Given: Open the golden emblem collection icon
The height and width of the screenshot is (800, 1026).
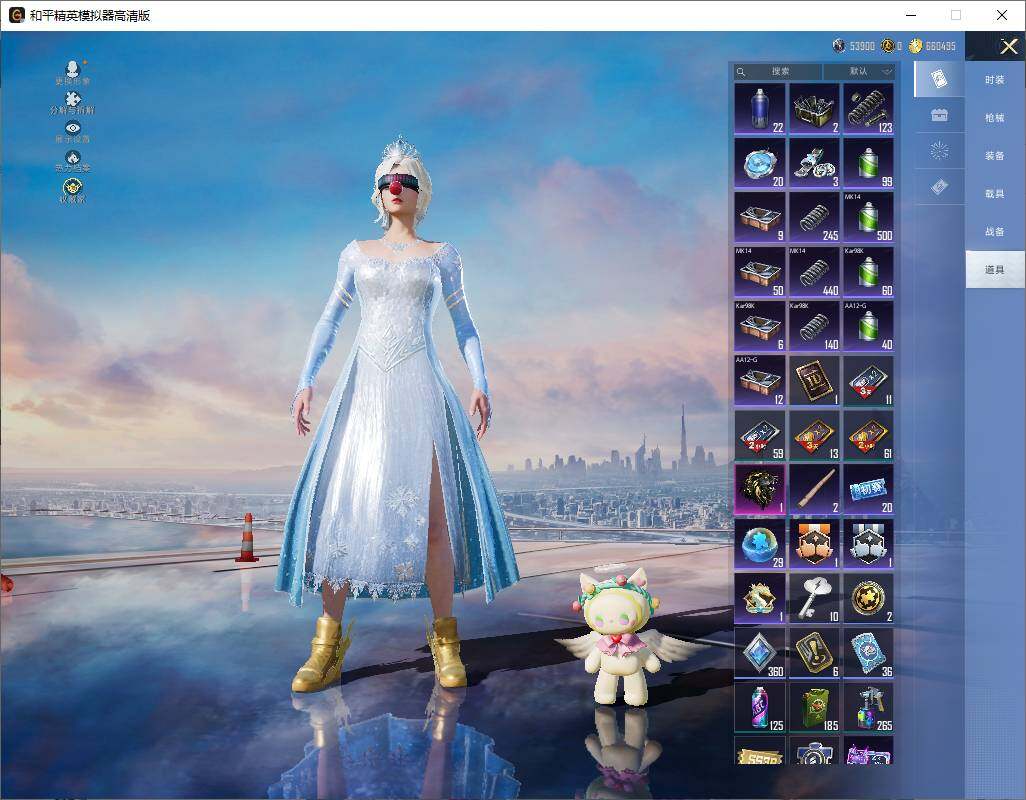Looking at the screenshot, I should [x=73, y=190].
